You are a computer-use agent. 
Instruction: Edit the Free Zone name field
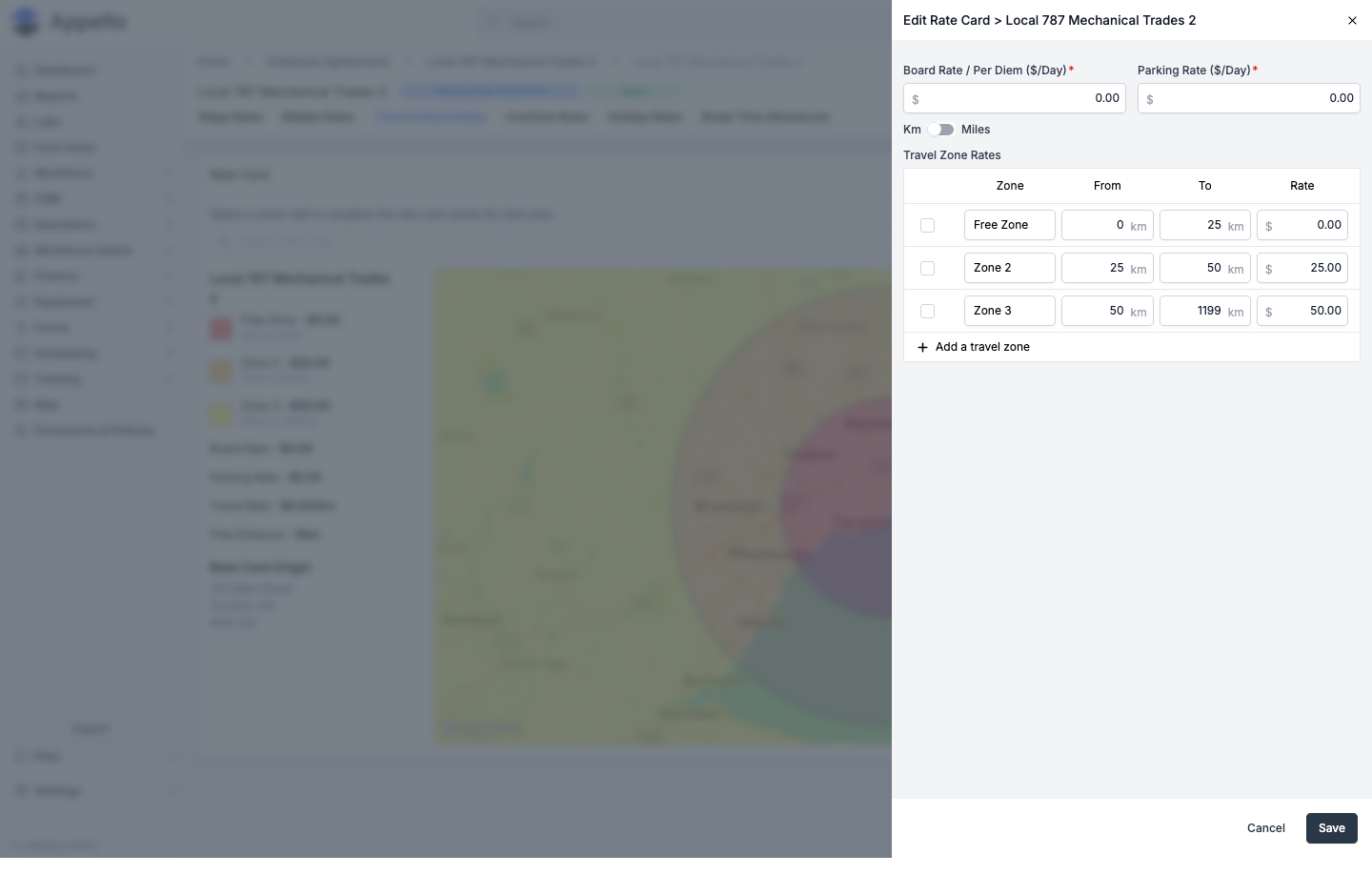tap(1010, 225)
